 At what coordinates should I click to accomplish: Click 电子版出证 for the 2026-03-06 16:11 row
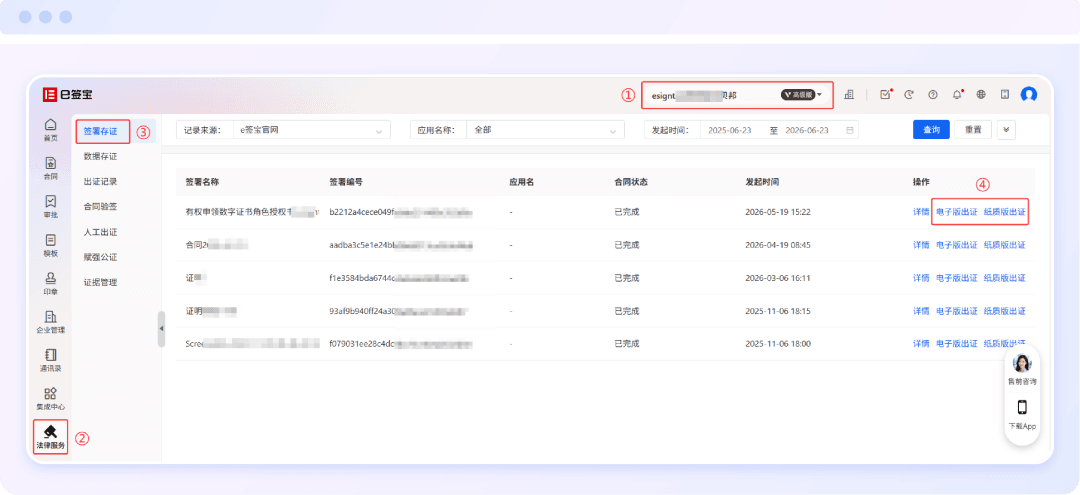(x=956, y=278)
